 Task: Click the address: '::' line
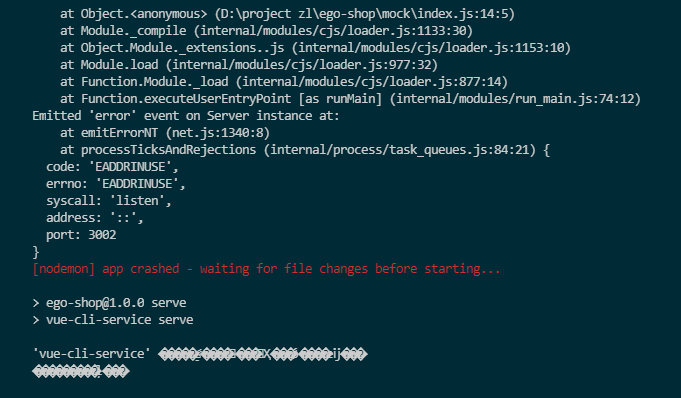95,218
